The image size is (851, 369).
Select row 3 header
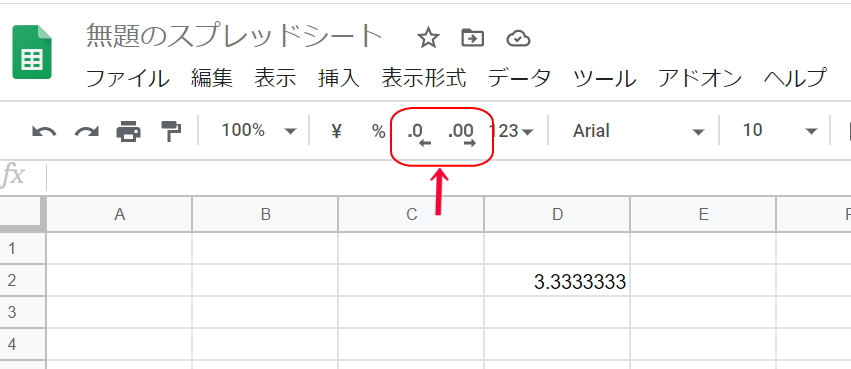click(x=22, y=313)
